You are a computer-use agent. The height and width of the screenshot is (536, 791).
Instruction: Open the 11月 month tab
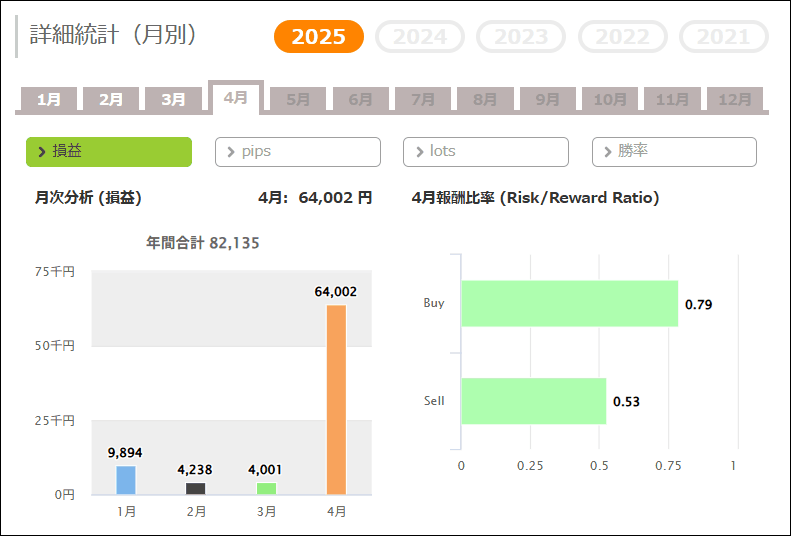tap(672, 99)
